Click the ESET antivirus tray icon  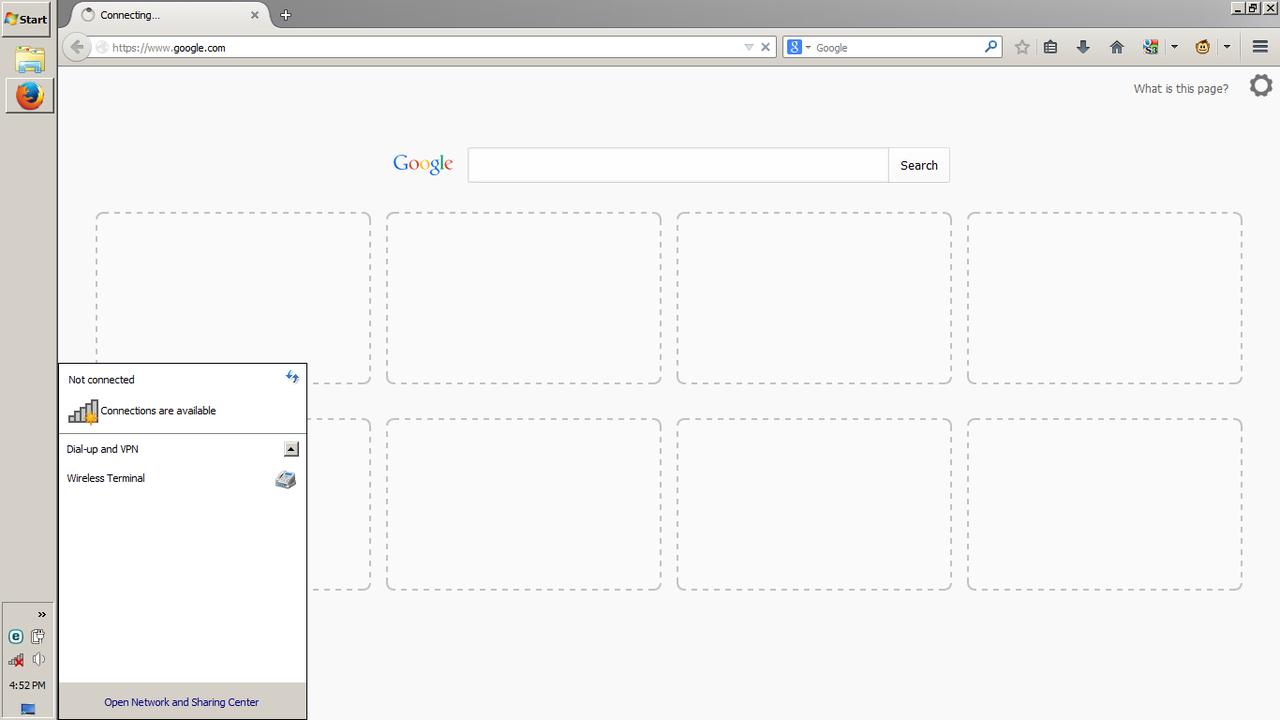[x=16, y=637]
